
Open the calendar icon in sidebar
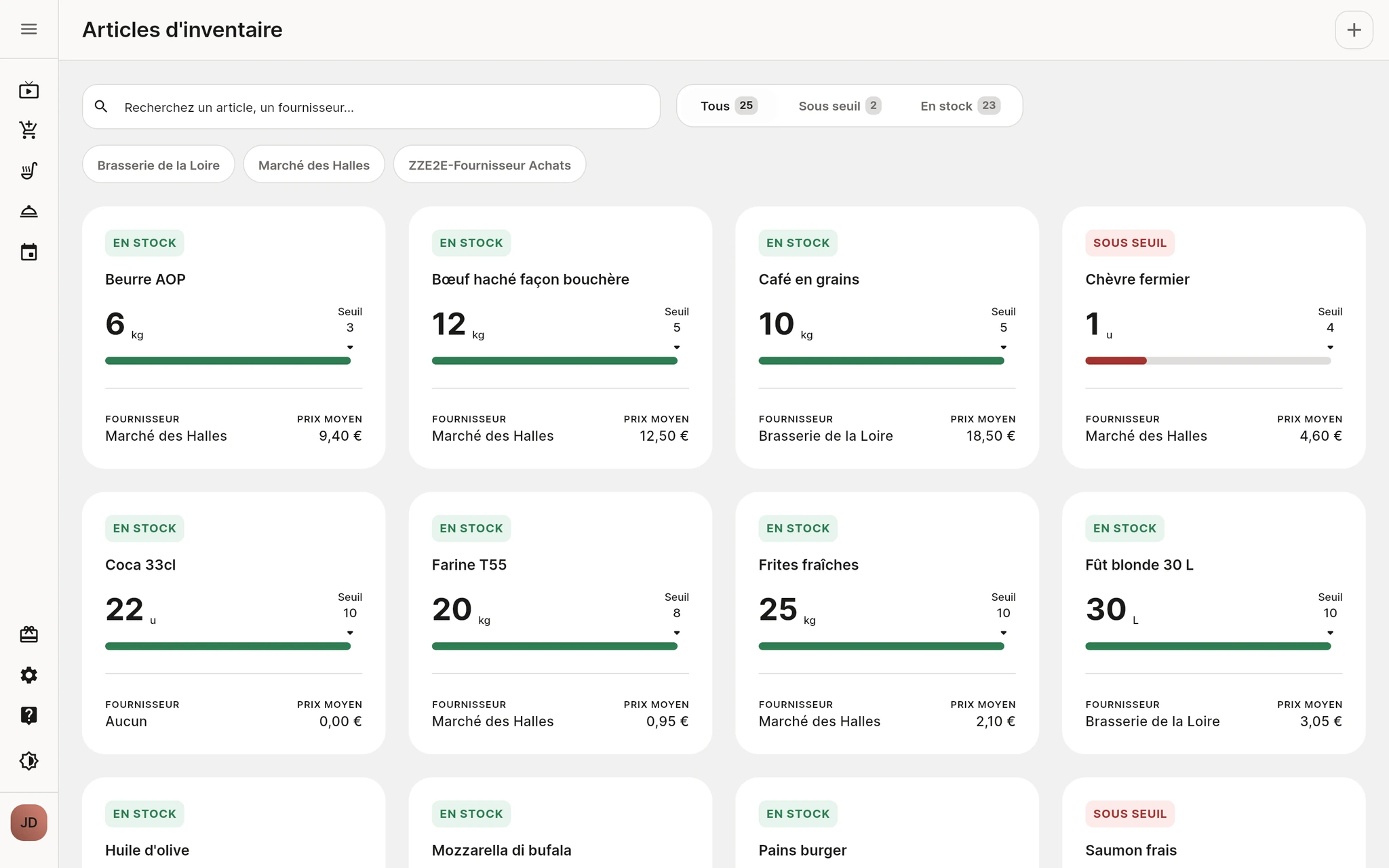coord(28,252)
